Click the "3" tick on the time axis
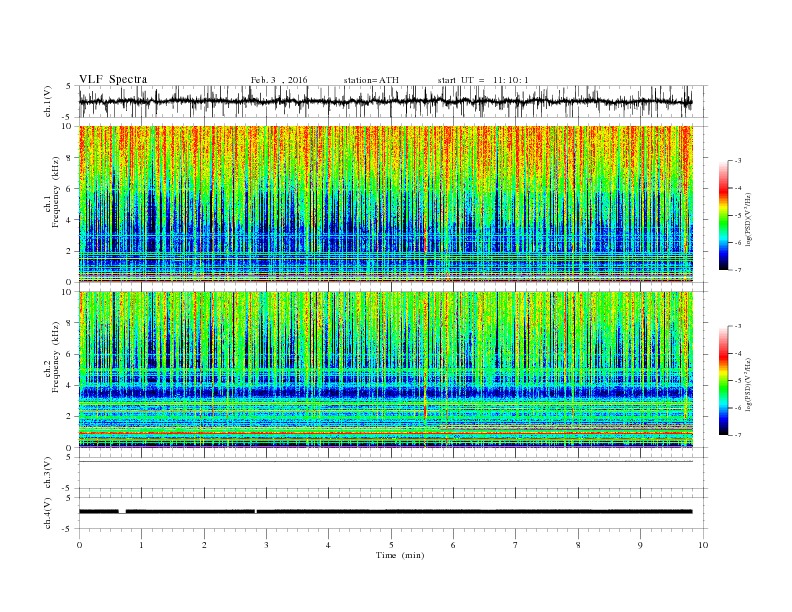The image size is (792, 612). [266, 545]
